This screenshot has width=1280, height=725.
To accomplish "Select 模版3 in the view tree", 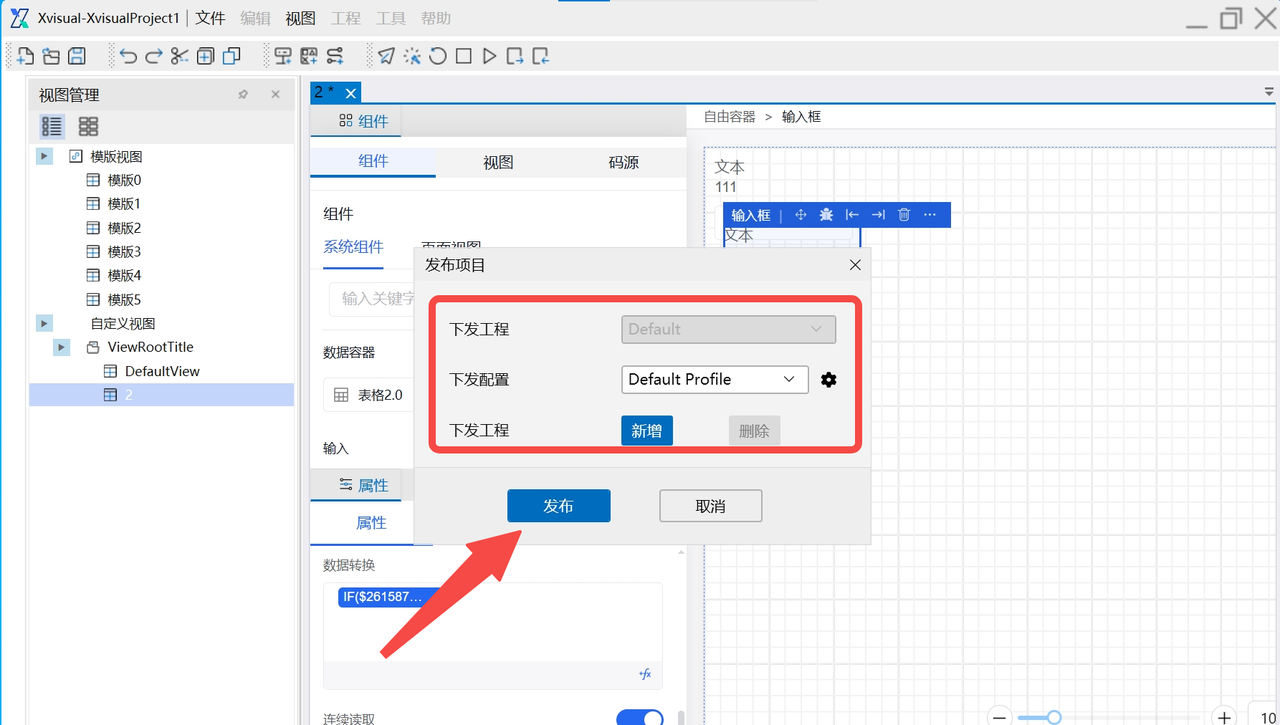I will [x=124, y=251].
